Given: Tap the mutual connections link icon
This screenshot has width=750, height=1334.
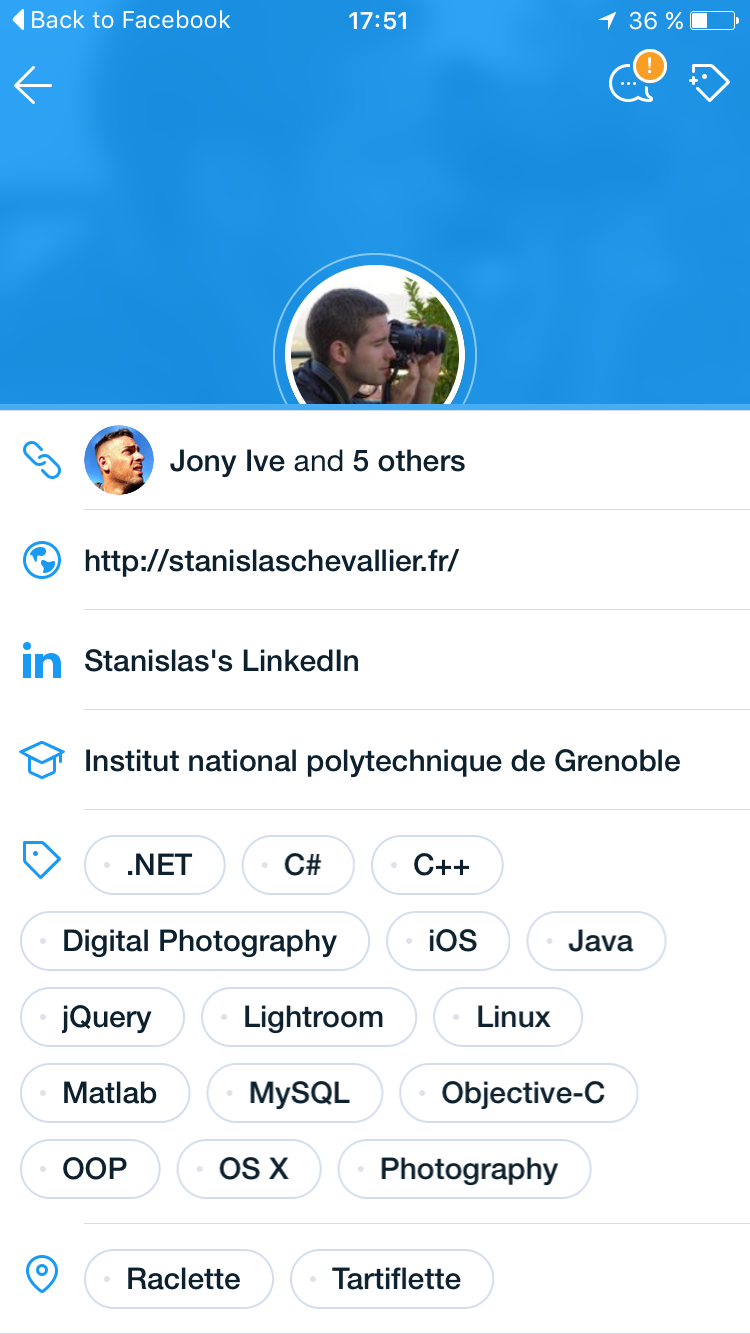Looking at the screenshot, I should tap(41, 461).
